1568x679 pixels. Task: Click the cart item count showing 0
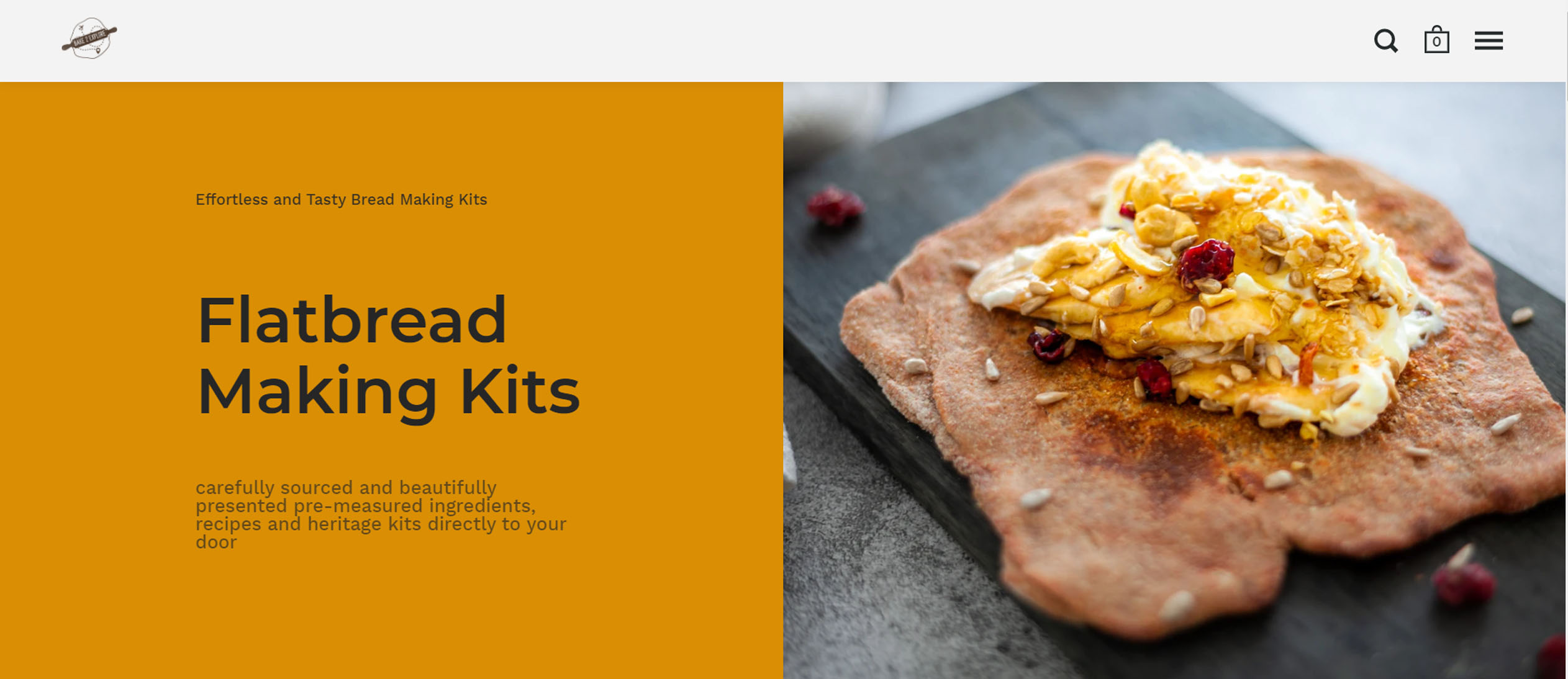pos(1436,42)
